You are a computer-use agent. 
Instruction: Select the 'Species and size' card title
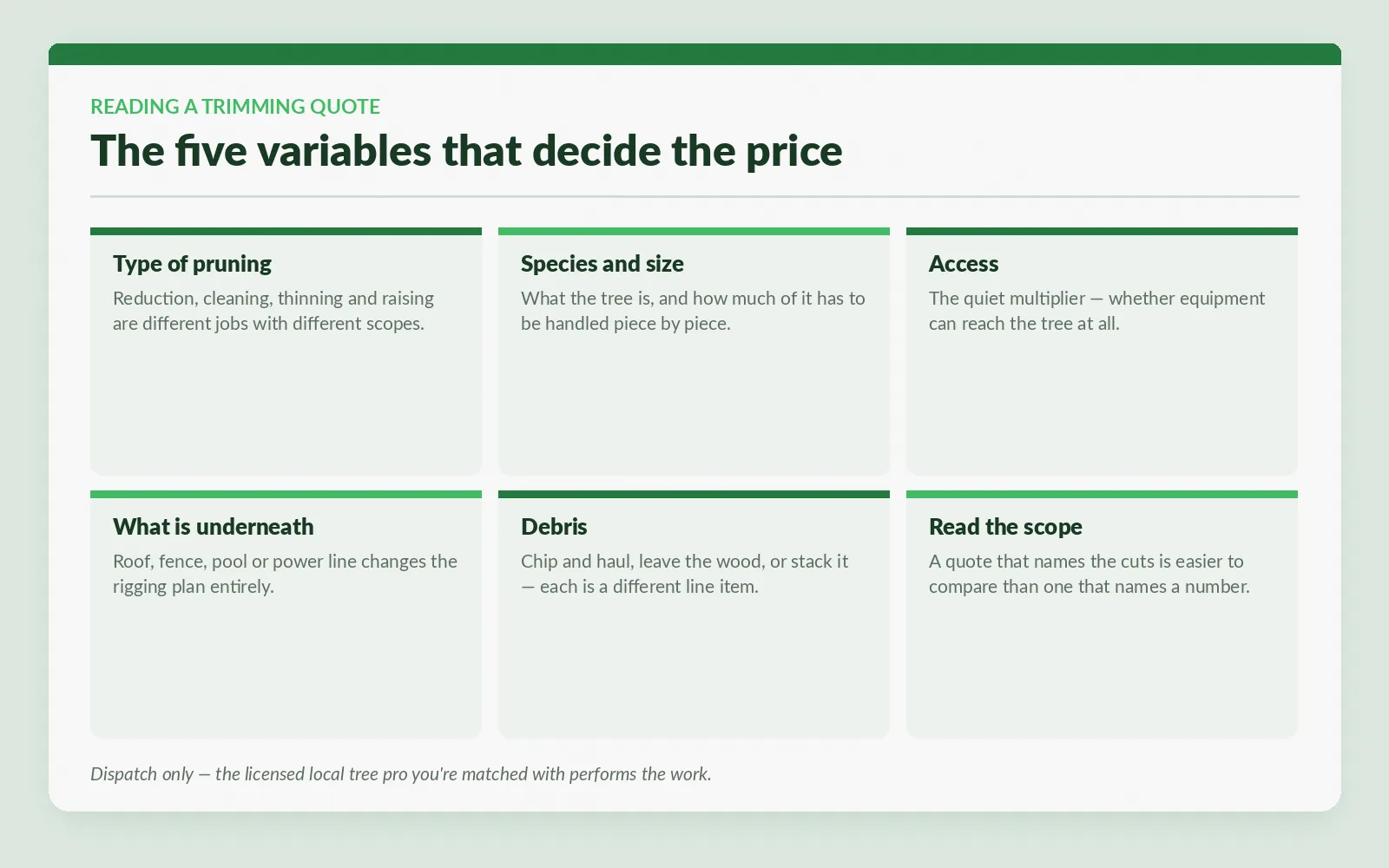tap(602, 264)
